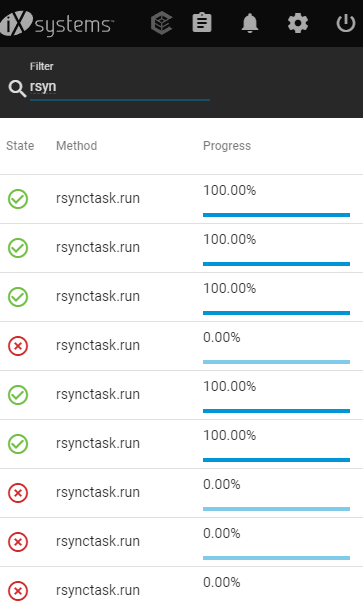Viewport: 363px width, 605px height.
Task: Open the settings gear icon
Action: (x=298, y=23)
